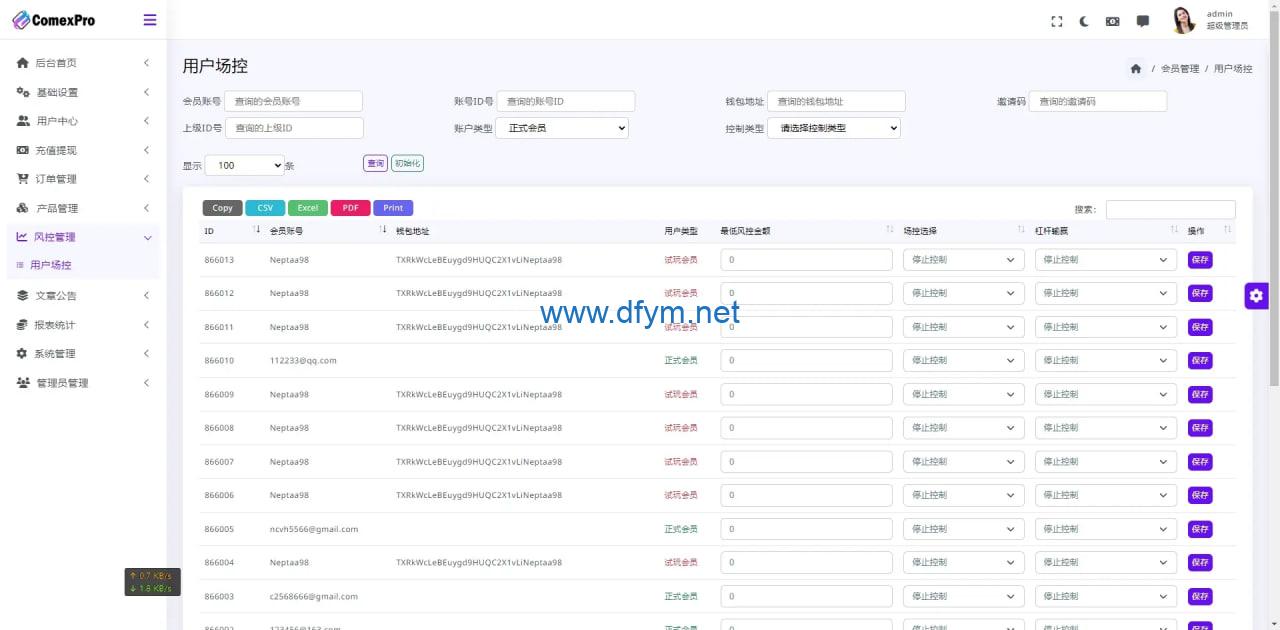
Task: Click the Copy export button
Action: 222,208
